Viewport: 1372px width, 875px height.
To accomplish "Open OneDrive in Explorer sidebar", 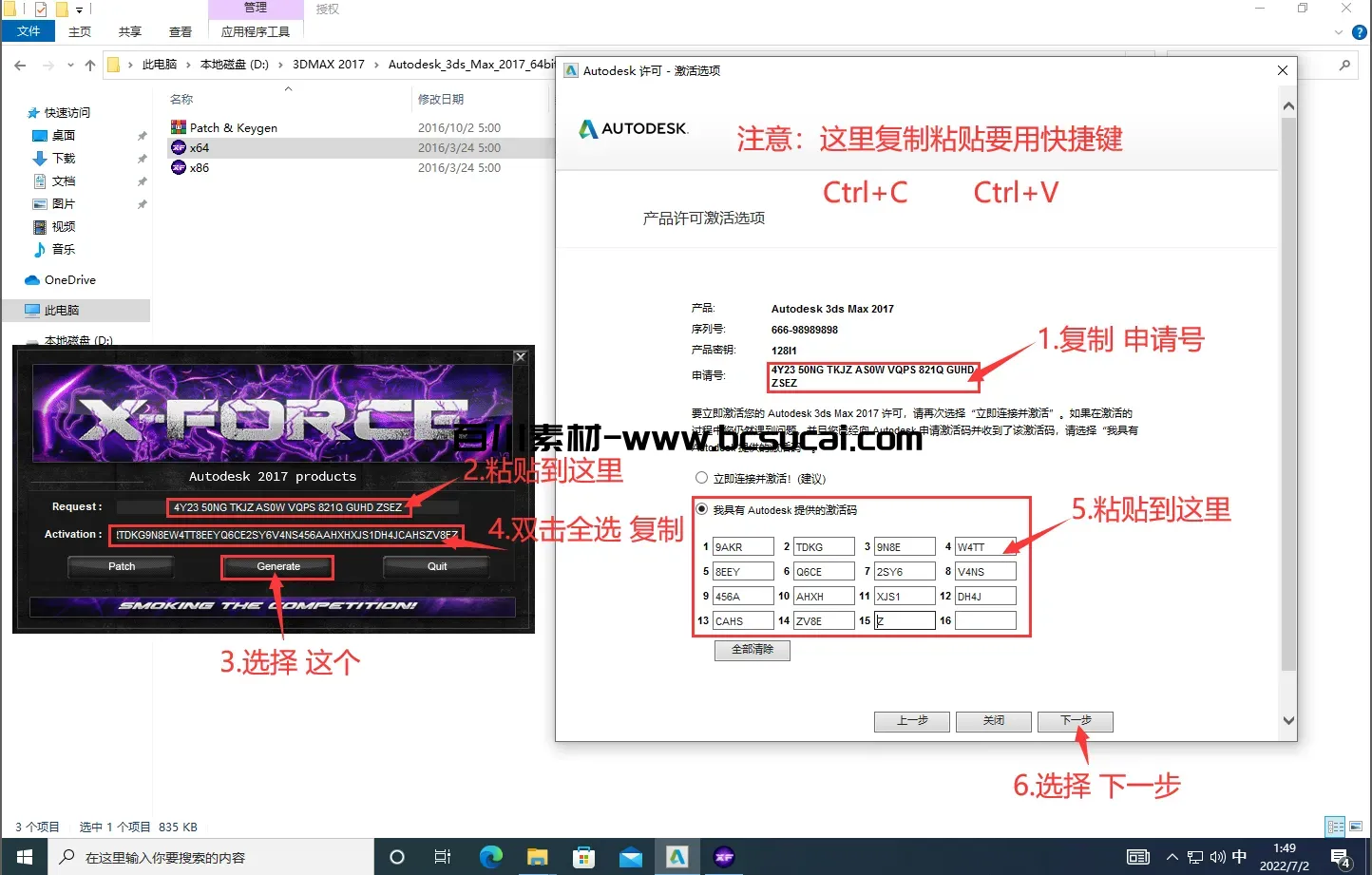I will [69, 280].
